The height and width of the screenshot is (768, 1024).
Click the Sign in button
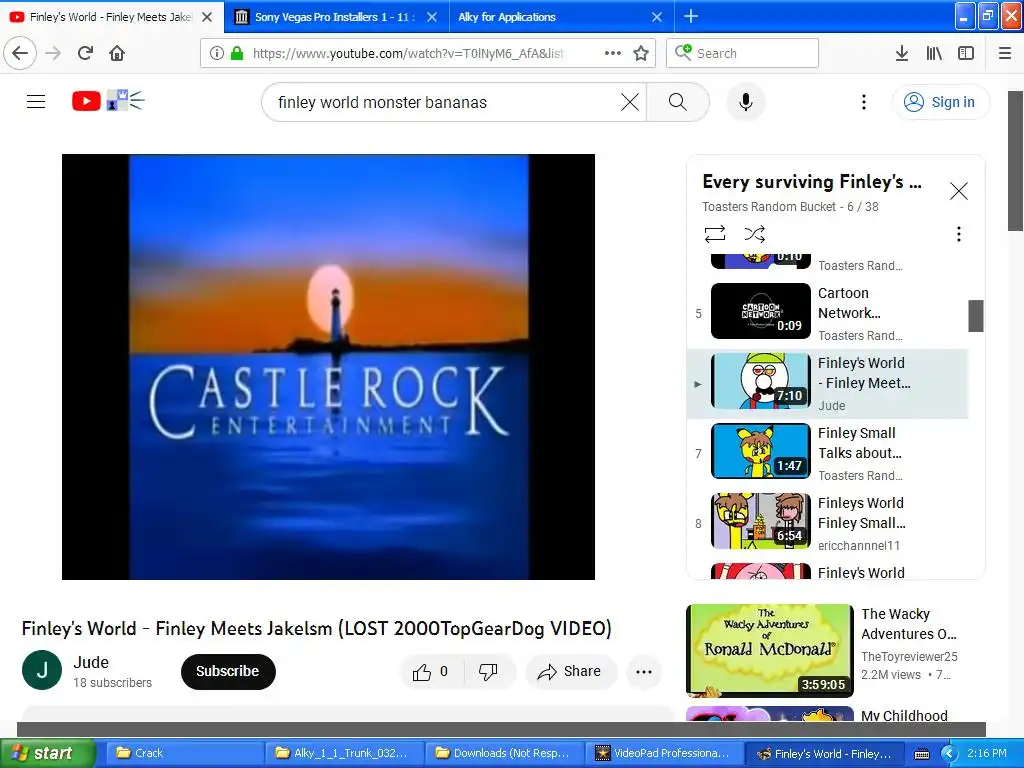(x=941, y=102)
